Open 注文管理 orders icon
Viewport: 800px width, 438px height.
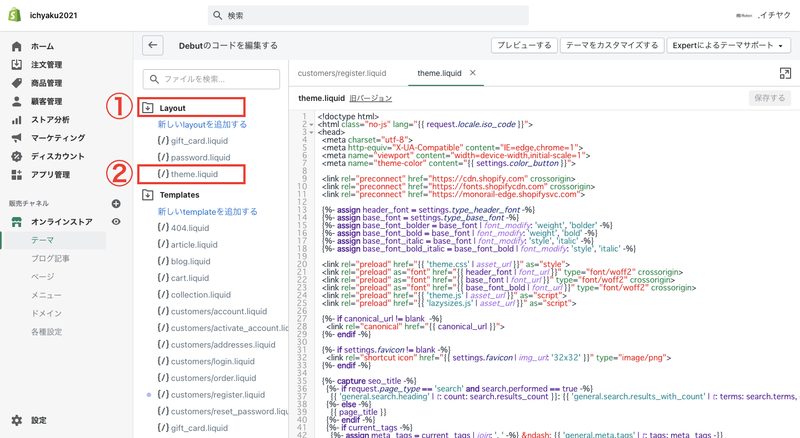tap(16, 64)
